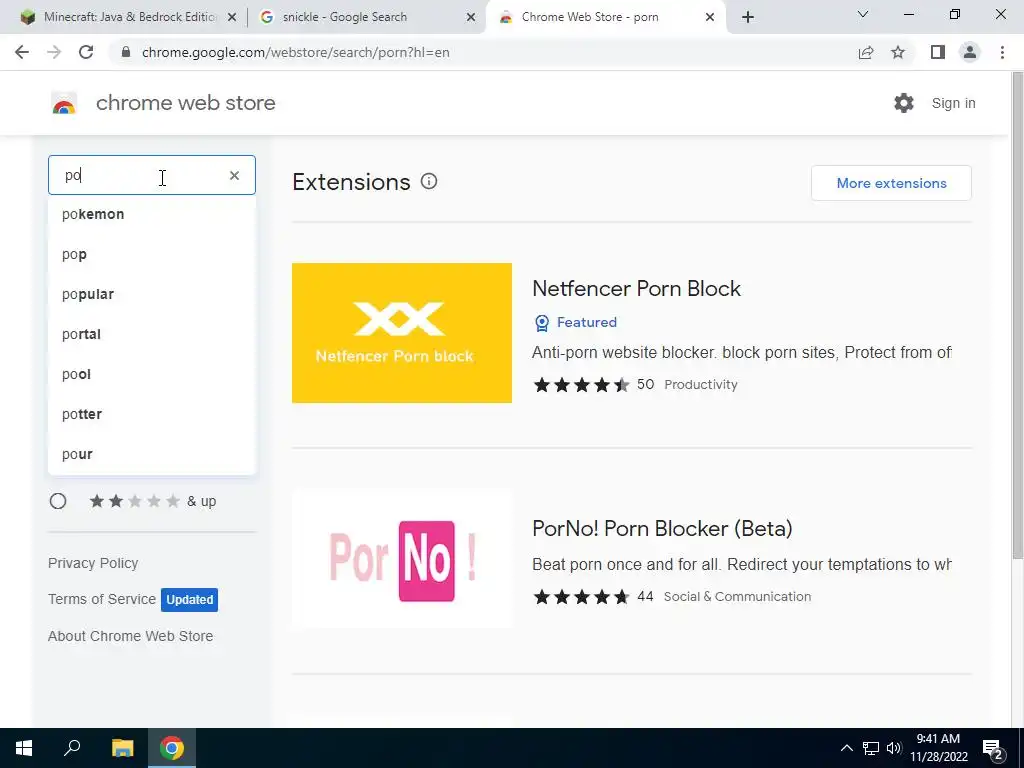Close the Minecraft tab
The image size is (1024, 768).
click(x=232, y=18)
